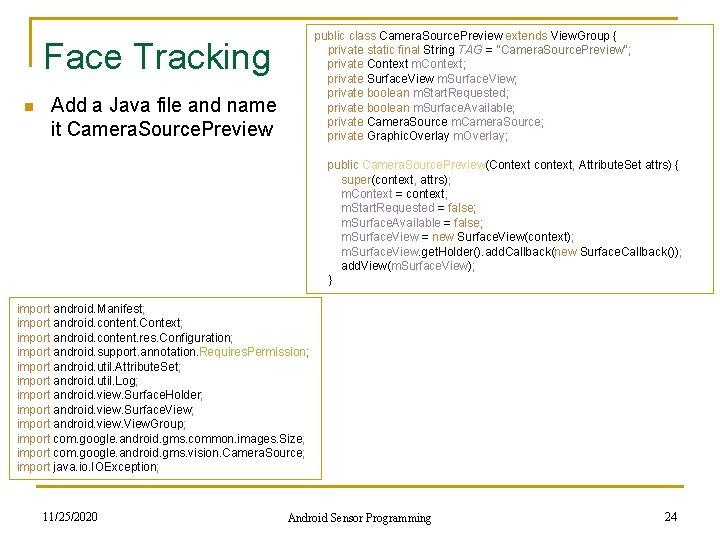Click the gms.vision.CameraSource import line
Image resolution: width=720 pixels, height=540 pixels.
[x=161, y=453]
